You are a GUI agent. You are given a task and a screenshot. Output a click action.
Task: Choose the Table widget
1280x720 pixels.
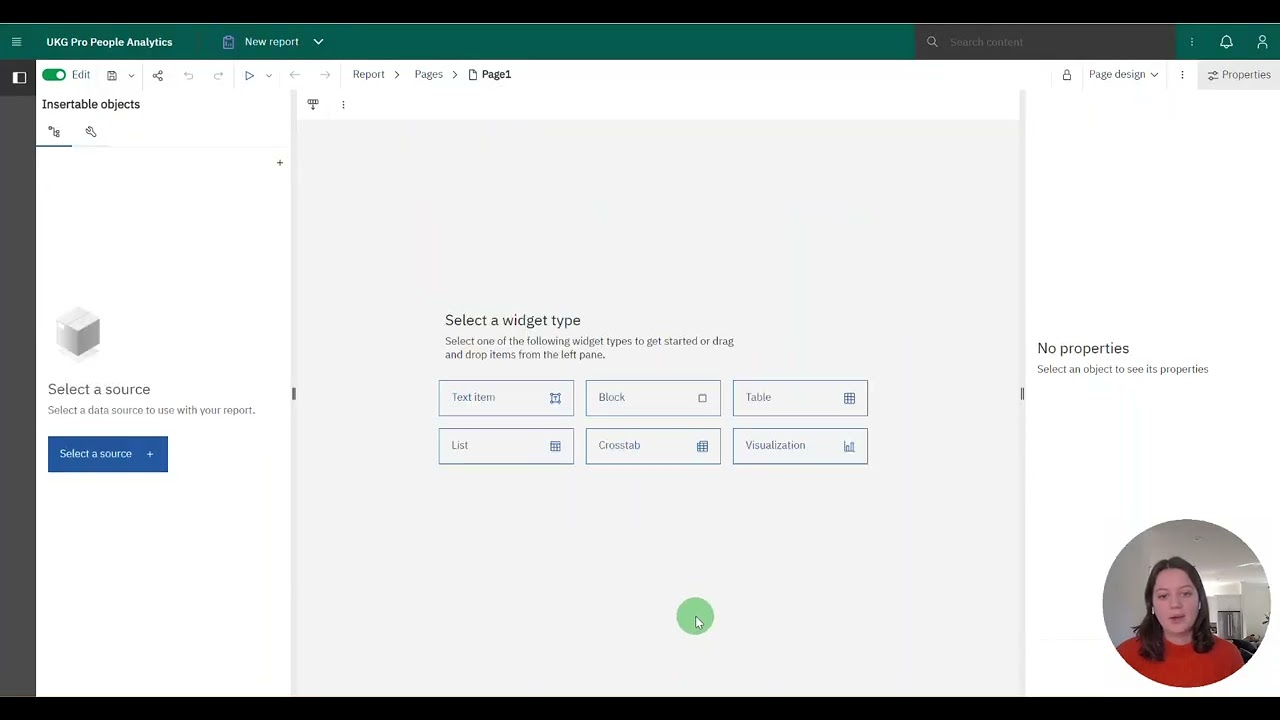800,398
